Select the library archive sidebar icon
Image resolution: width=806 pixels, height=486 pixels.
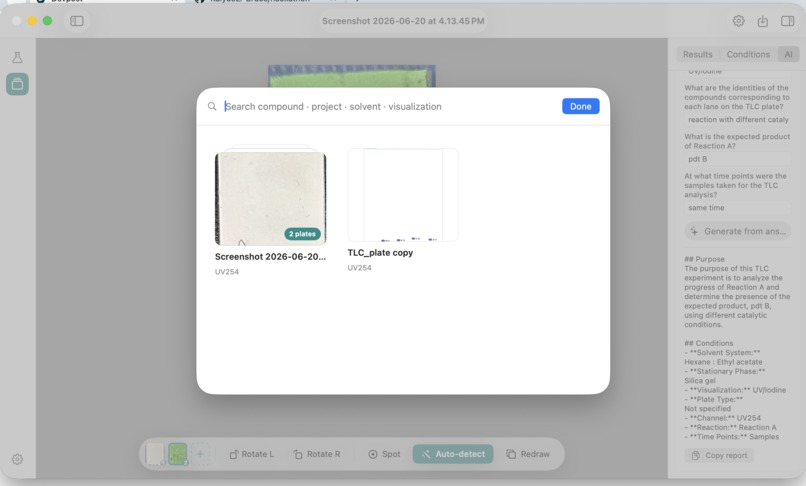click(x=17, y=84)
